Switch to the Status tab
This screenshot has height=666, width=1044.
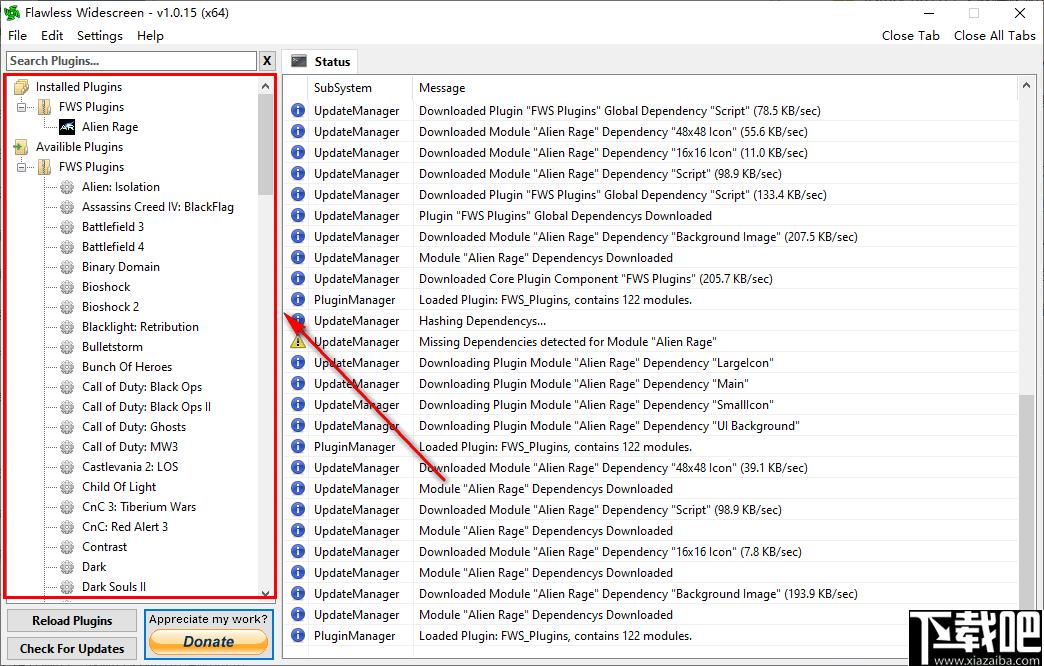[x=320, y=61]
